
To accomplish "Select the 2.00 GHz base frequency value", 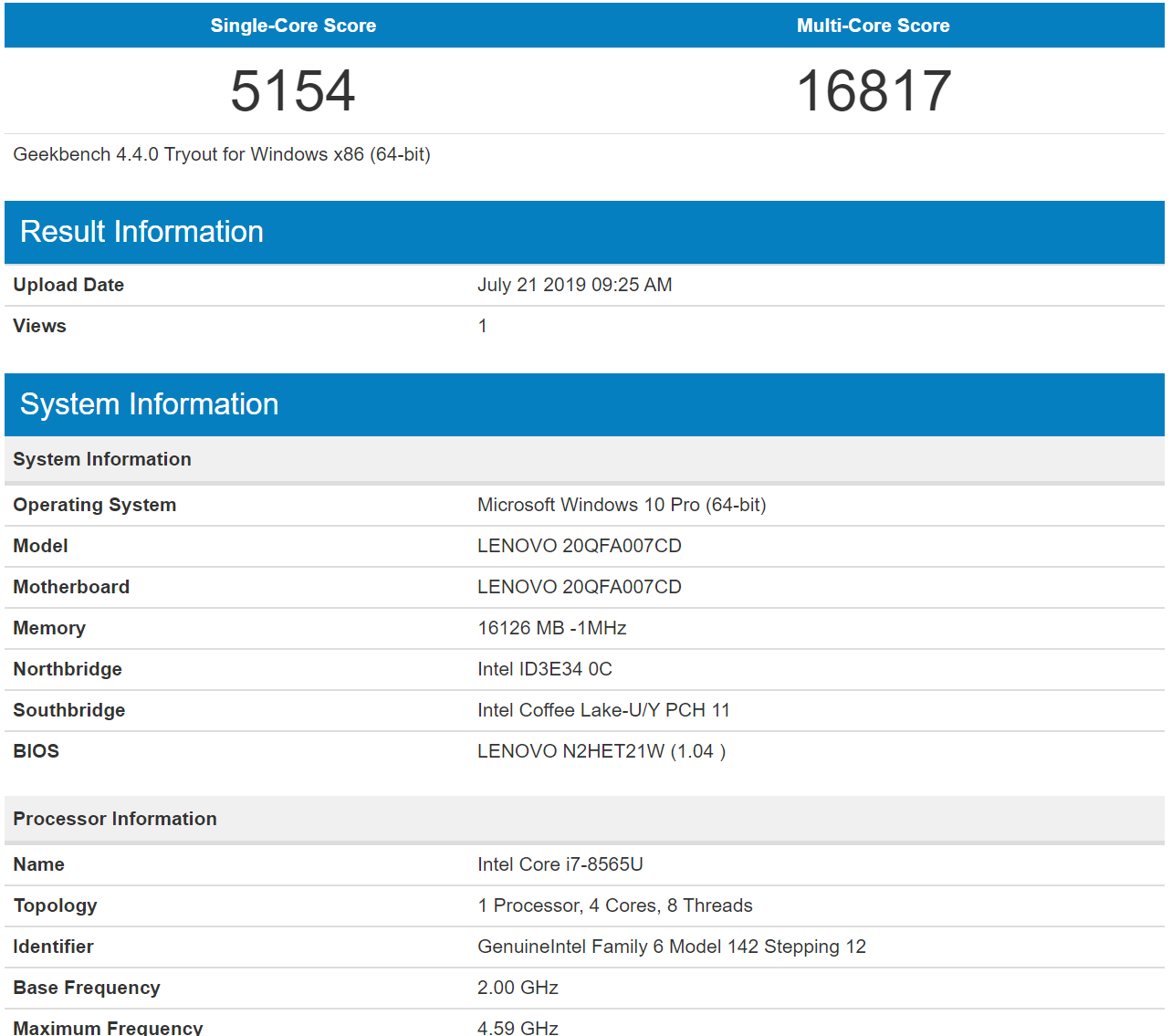I will point(518,988).
